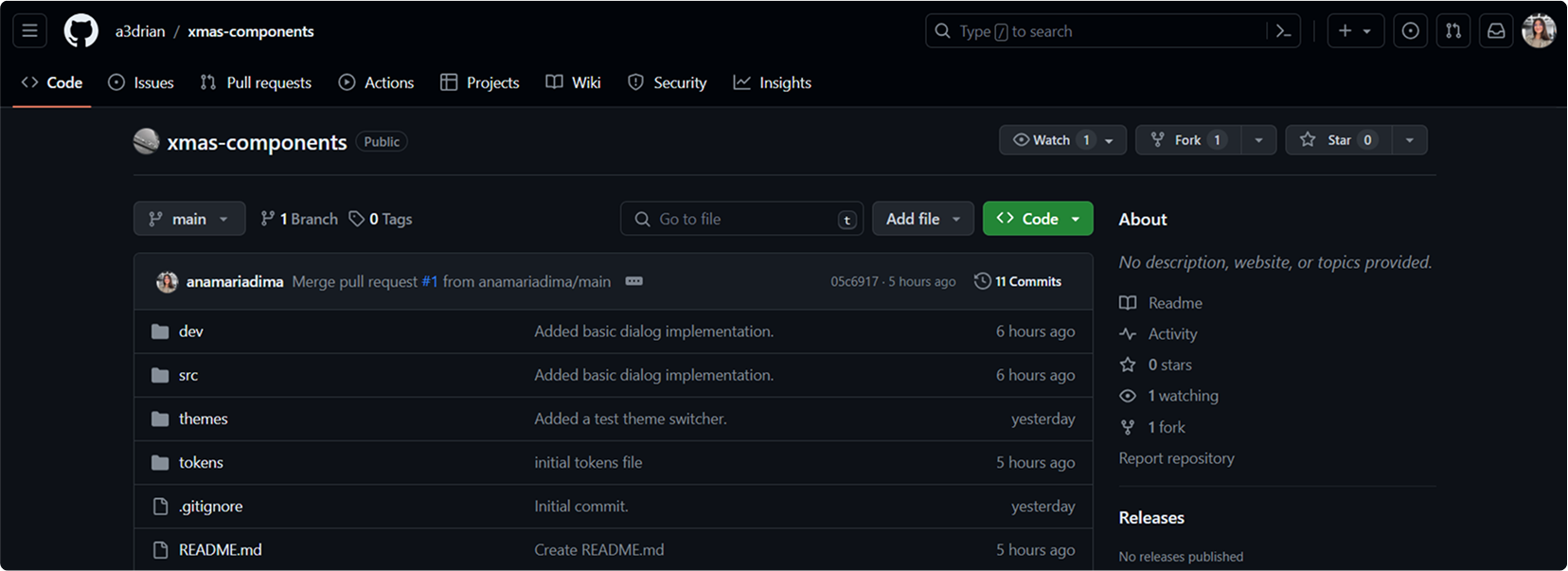Open the green Code clone dropdown
This screenshot has height=571, width=1568.
click(1038, 219)
